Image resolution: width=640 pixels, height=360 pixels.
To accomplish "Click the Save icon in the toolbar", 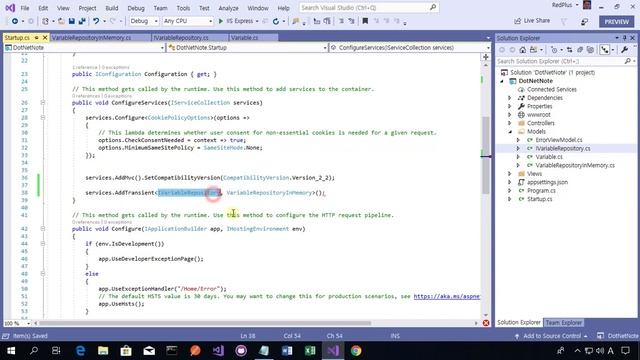I will pyautogui.click(x=71, y=21).
